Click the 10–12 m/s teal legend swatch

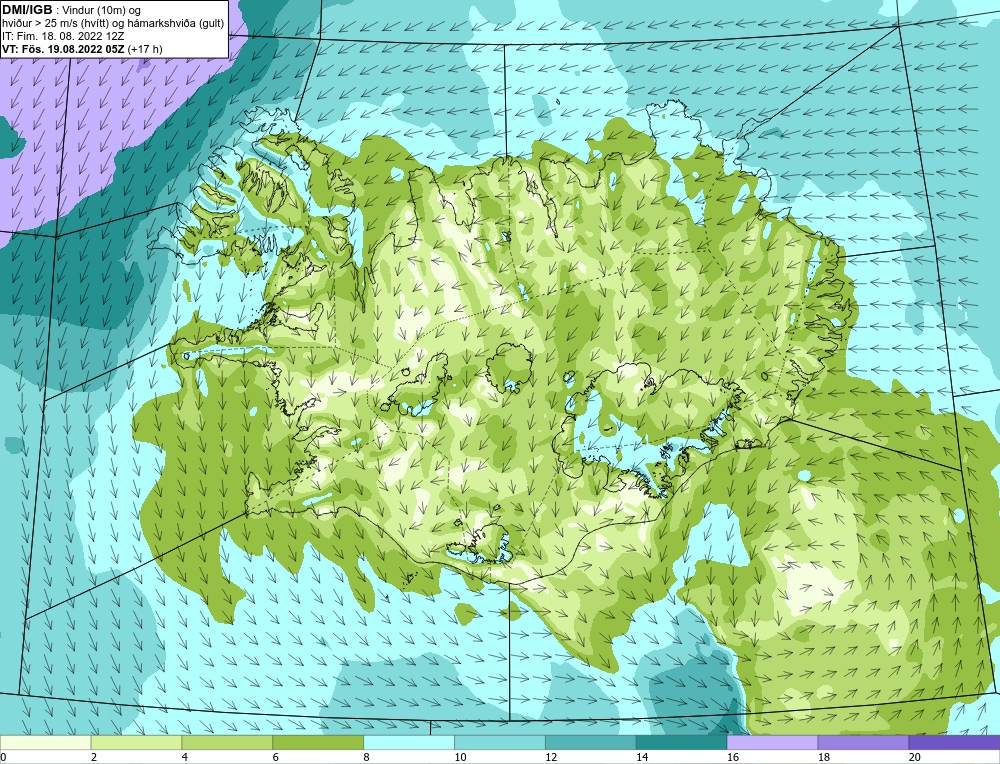click(500, 742)
